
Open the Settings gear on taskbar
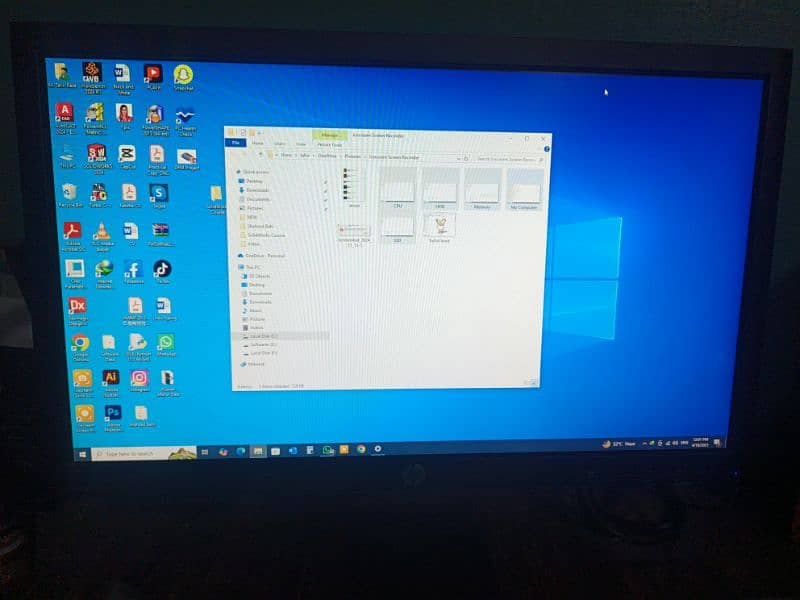point(378,448)
